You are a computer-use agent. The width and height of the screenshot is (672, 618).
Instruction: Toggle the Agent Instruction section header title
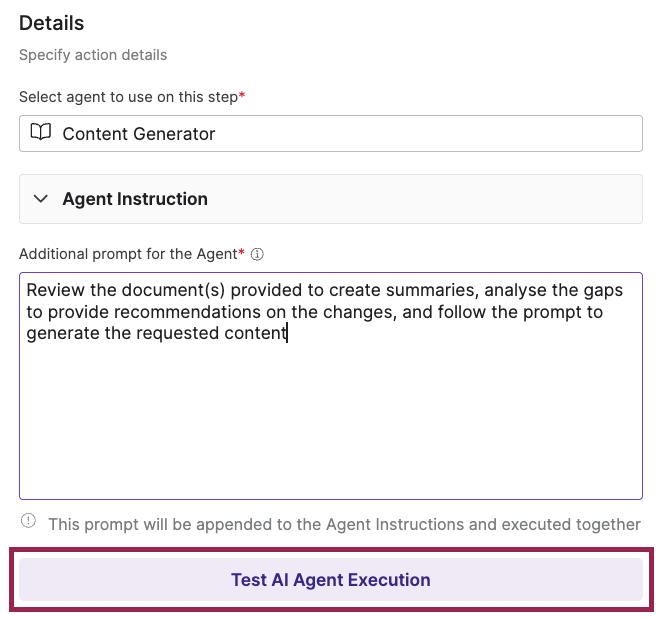coord(135,199)
